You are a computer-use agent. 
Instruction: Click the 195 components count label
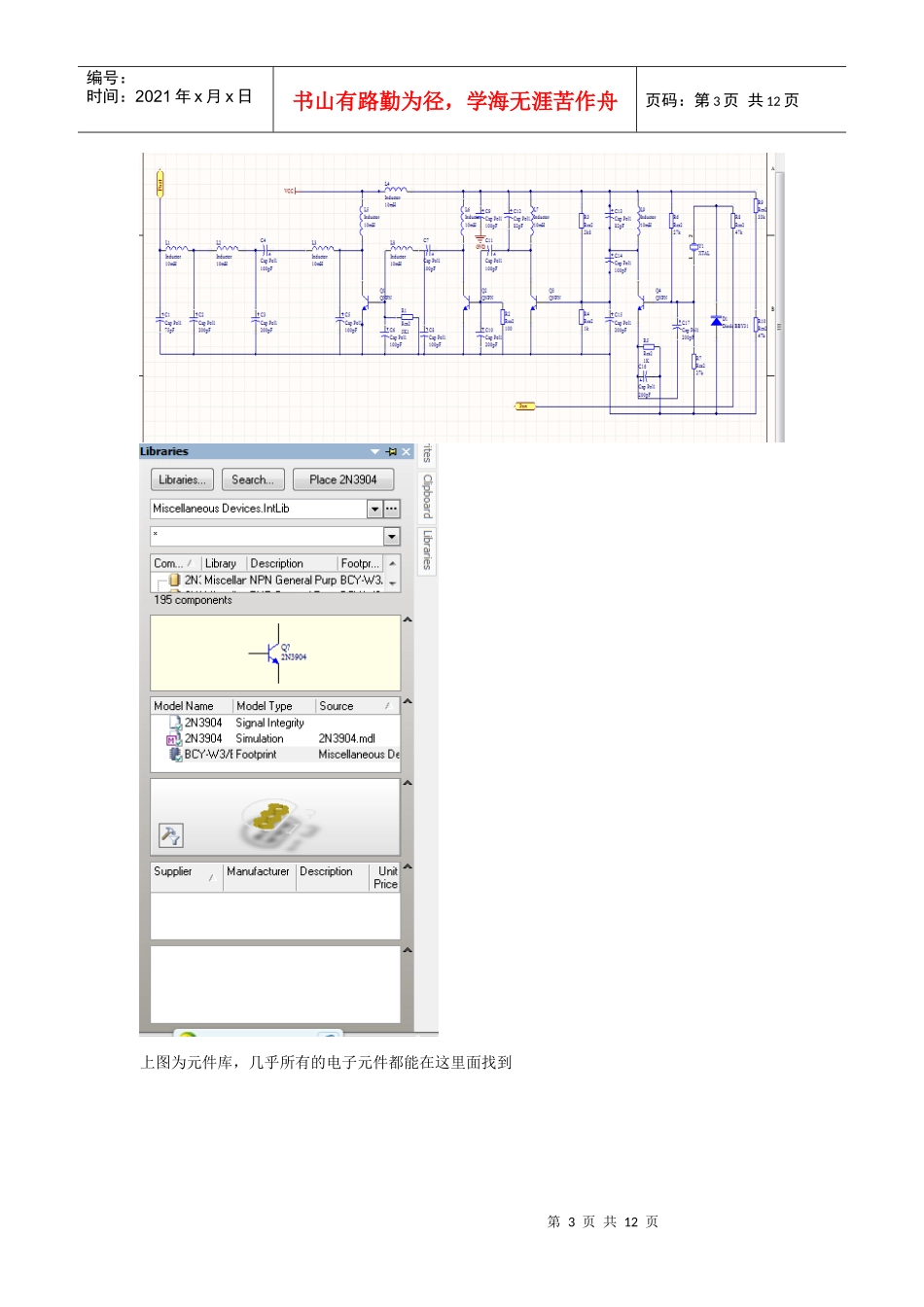[193, 600]
